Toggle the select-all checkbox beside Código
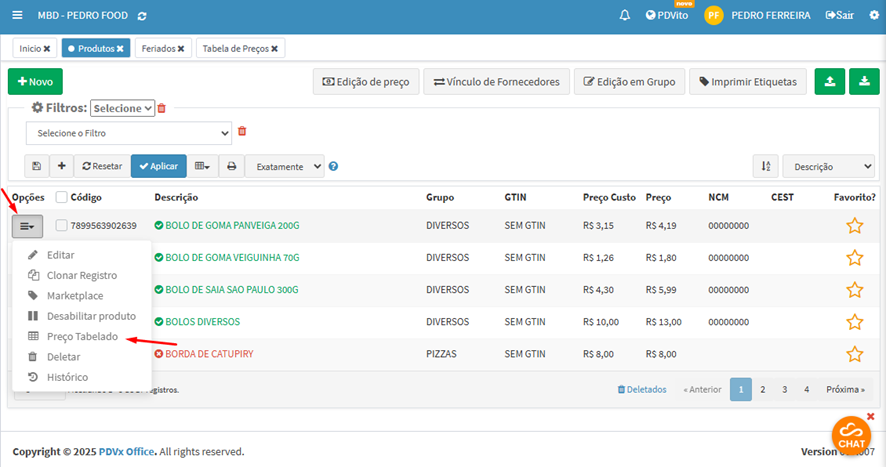 [62, 197]
